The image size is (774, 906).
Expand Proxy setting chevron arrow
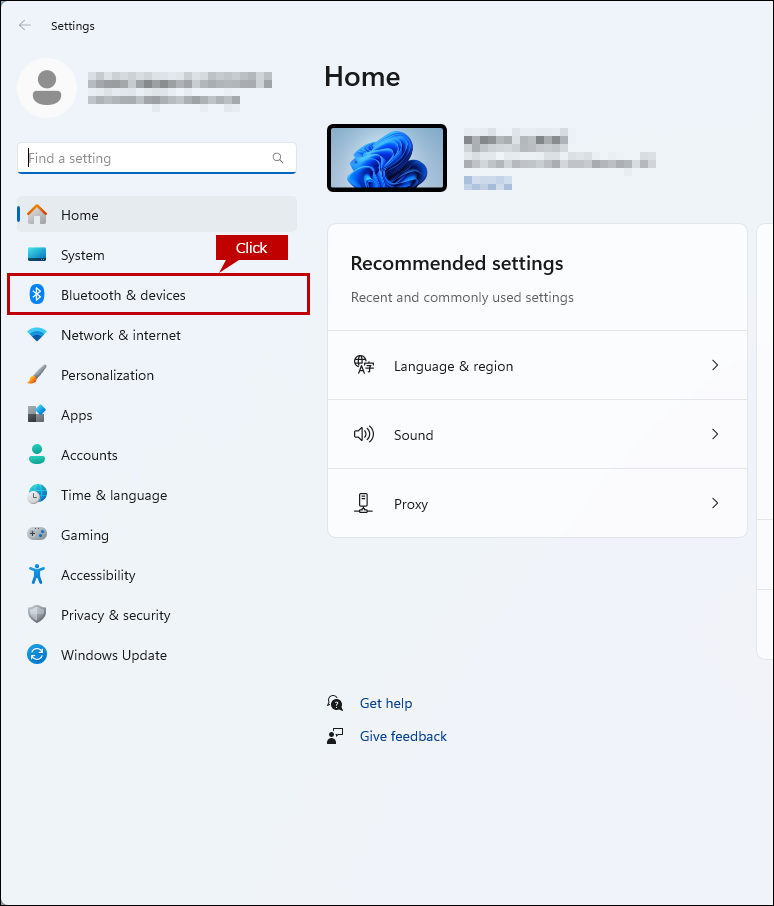[715, 503]
